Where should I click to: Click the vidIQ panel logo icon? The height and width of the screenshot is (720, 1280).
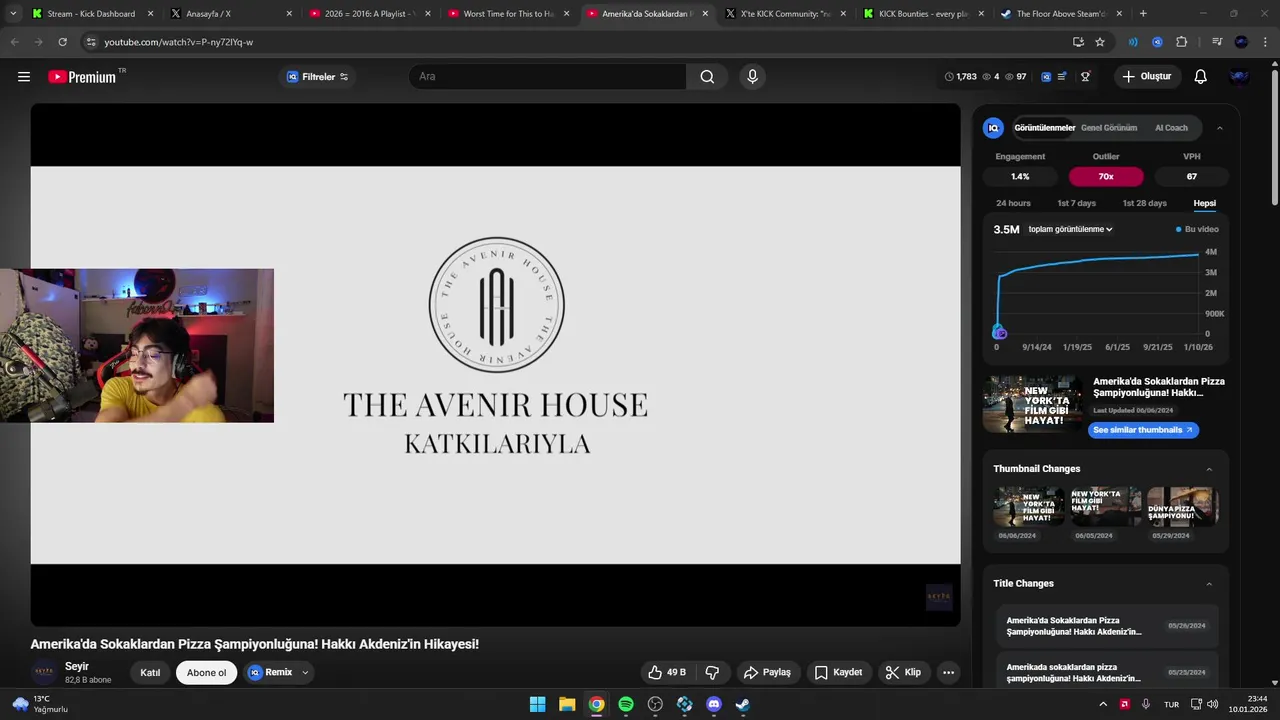point(993,128)
